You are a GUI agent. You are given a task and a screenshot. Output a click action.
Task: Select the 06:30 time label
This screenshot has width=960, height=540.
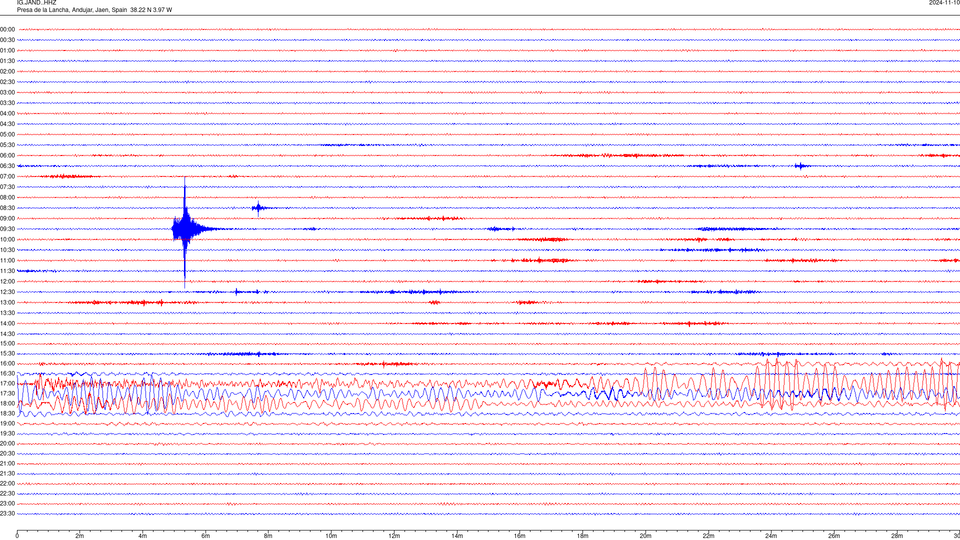tap(7, 166)
